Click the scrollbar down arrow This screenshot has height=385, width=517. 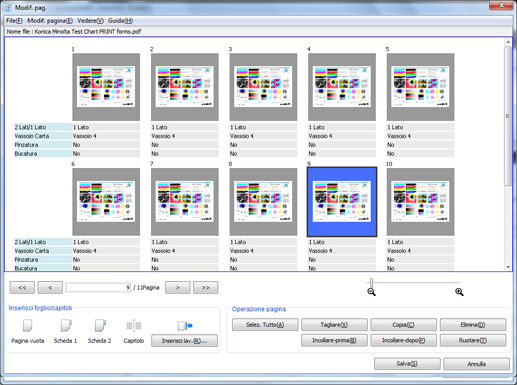pyautogui.click(x=508, y=267)
